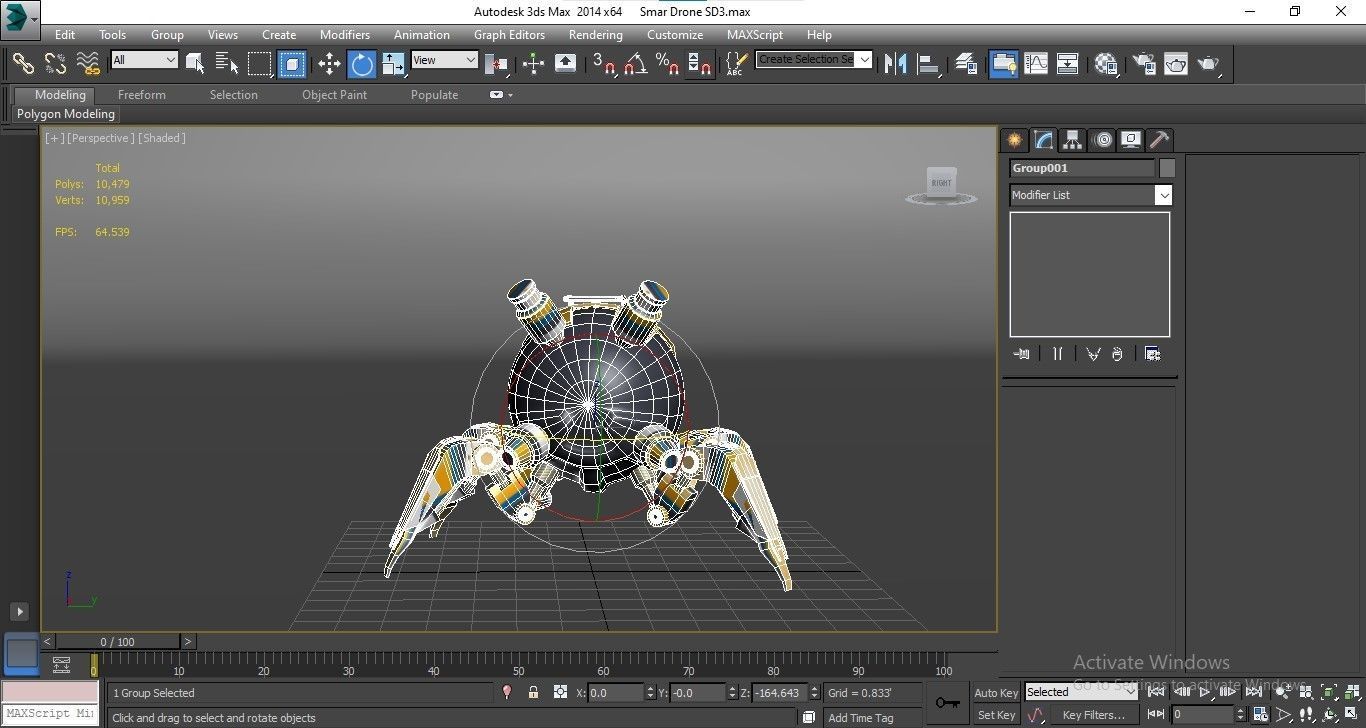
Task: Click the Use Pivot Point Center icon
Action: pos(496,64)
